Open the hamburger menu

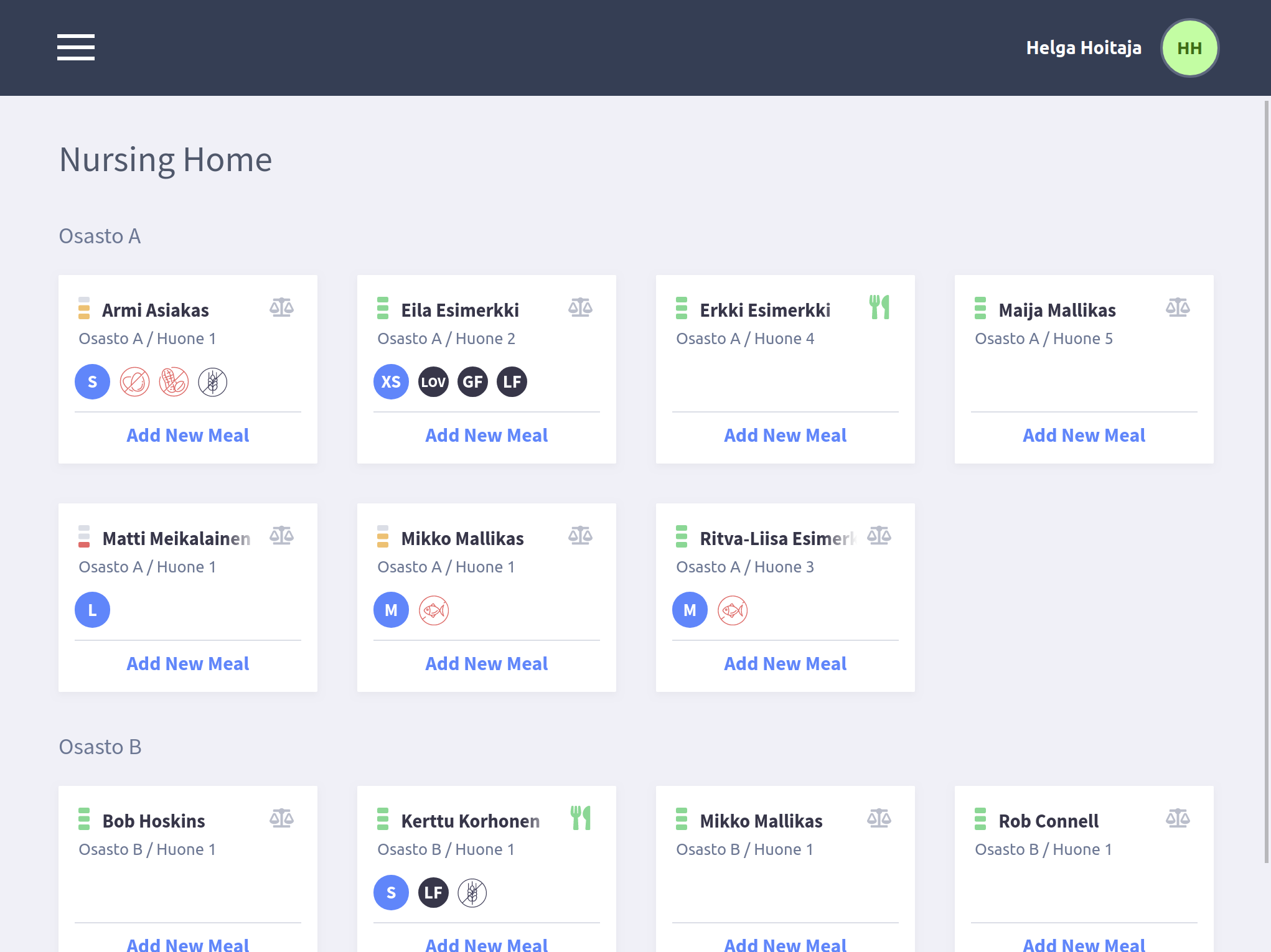[x=76, y=47]
